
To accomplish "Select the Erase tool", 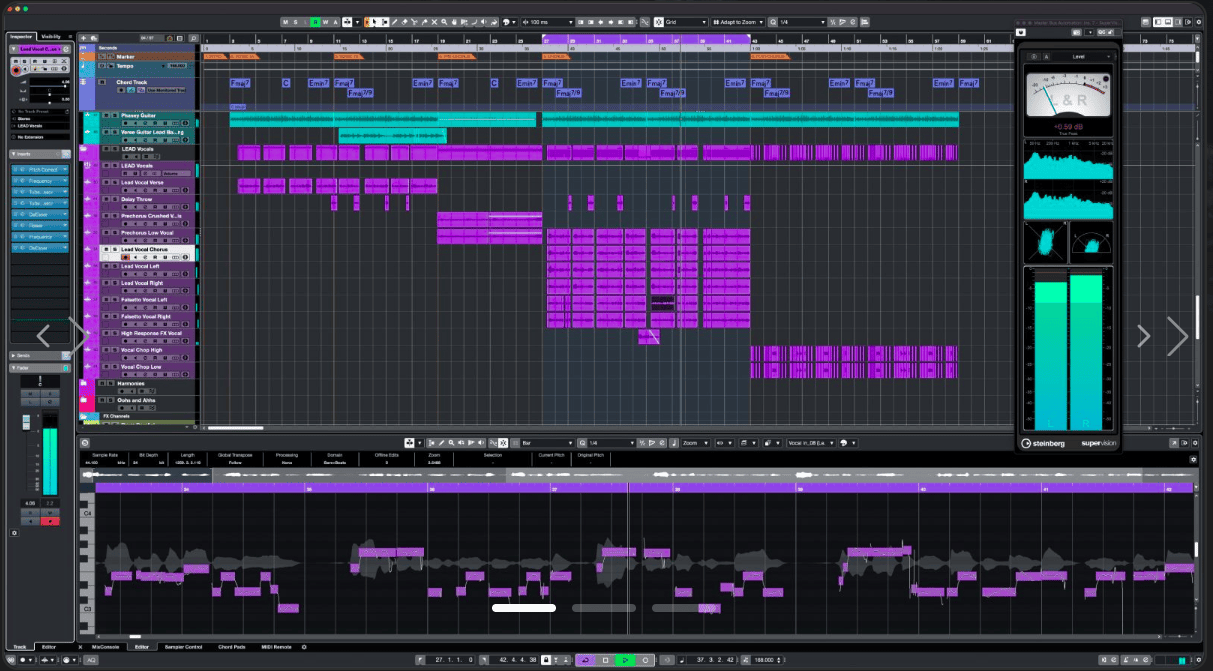I will (x=404, y=21).
